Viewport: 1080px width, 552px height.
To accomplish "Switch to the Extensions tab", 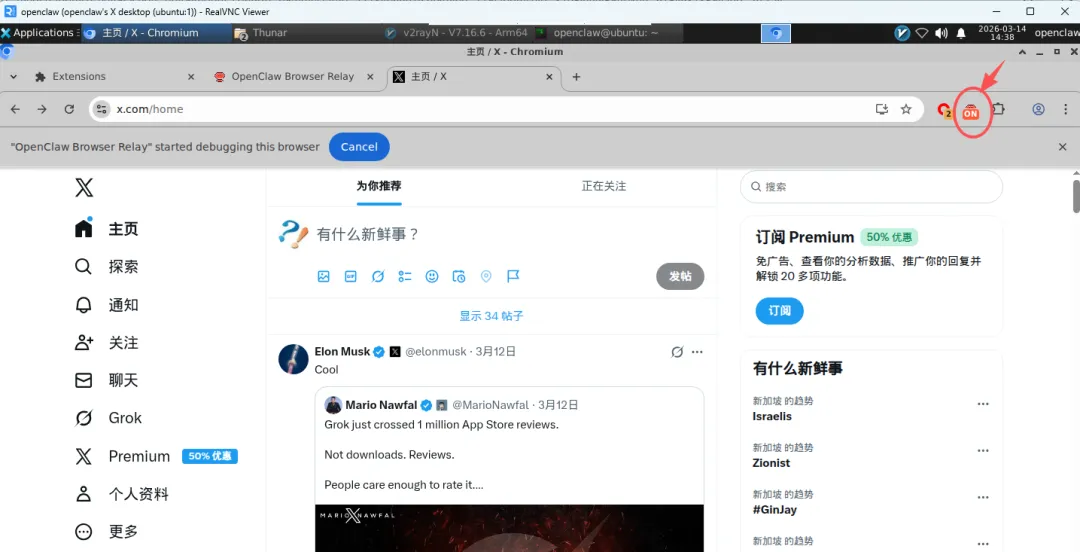I will coord(113,76).
